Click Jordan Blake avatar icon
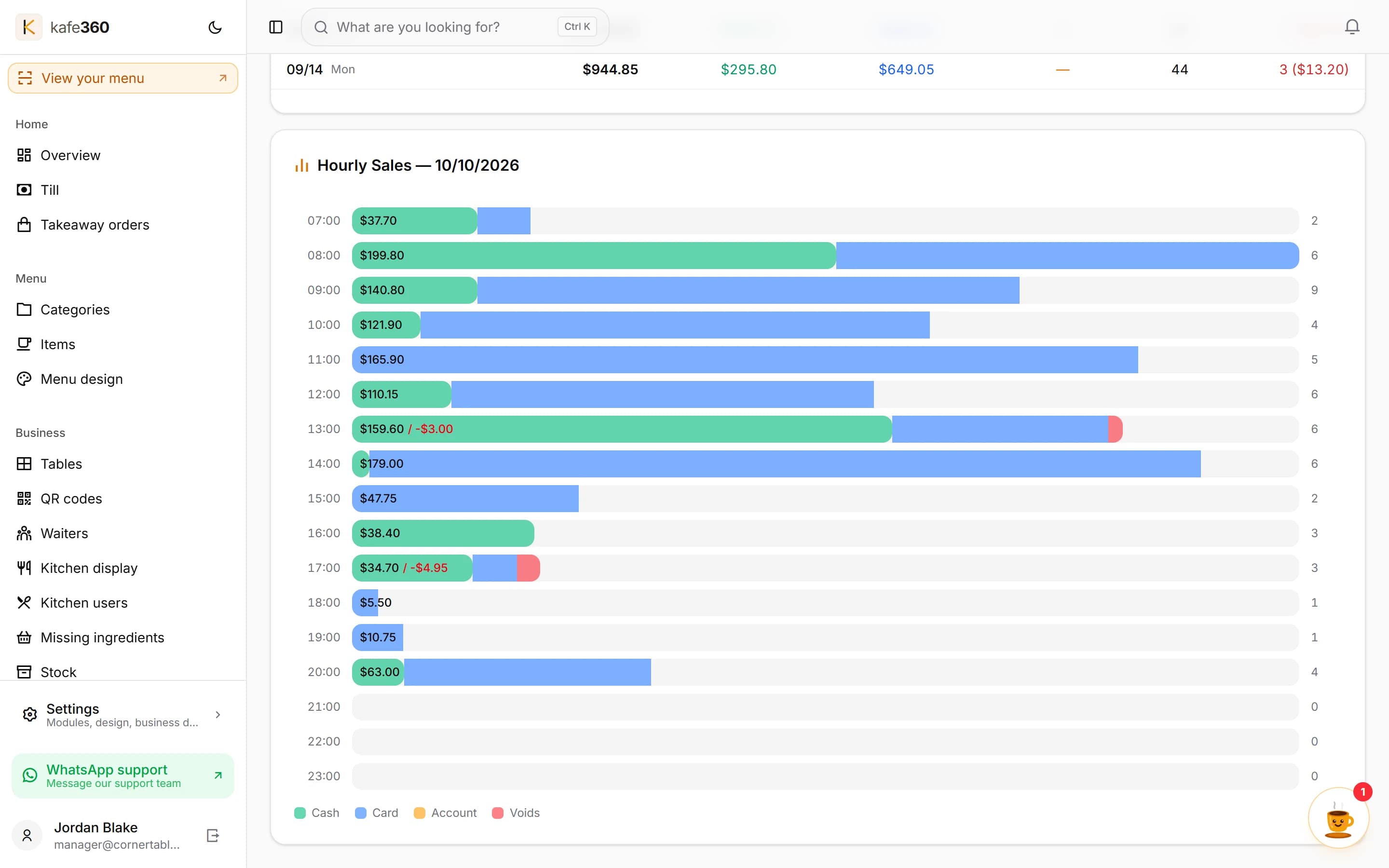Image resolution: width=1389 pixels, height=868 pixels. pyautogui.click(x=27, y=835)
